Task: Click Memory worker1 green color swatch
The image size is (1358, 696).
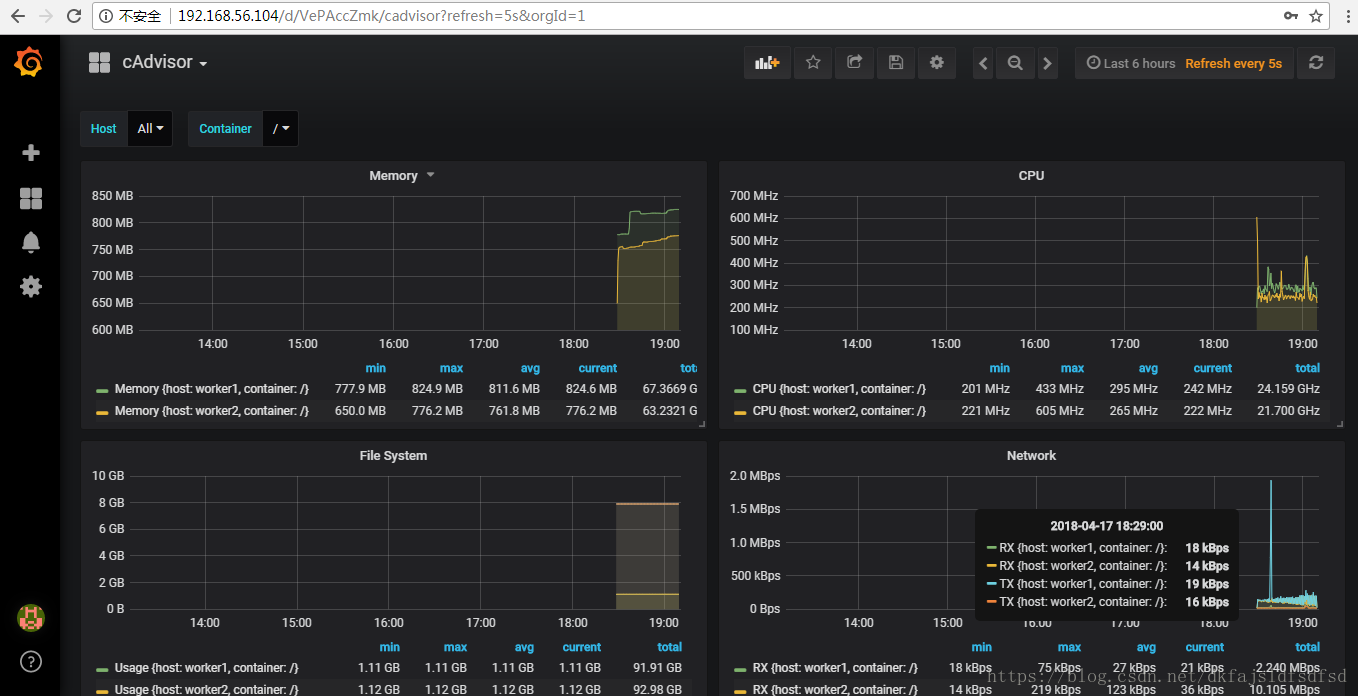Action: 102,390
